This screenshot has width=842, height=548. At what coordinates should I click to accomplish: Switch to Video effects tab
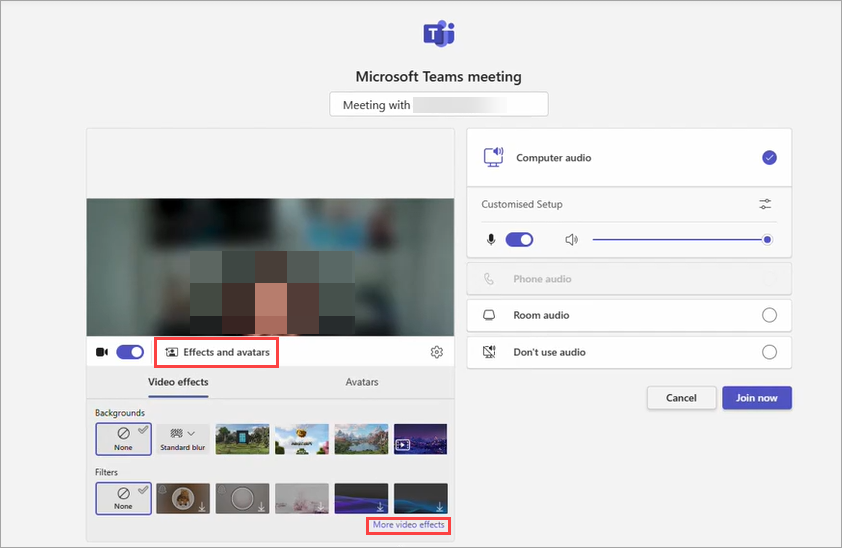[178, 382]
